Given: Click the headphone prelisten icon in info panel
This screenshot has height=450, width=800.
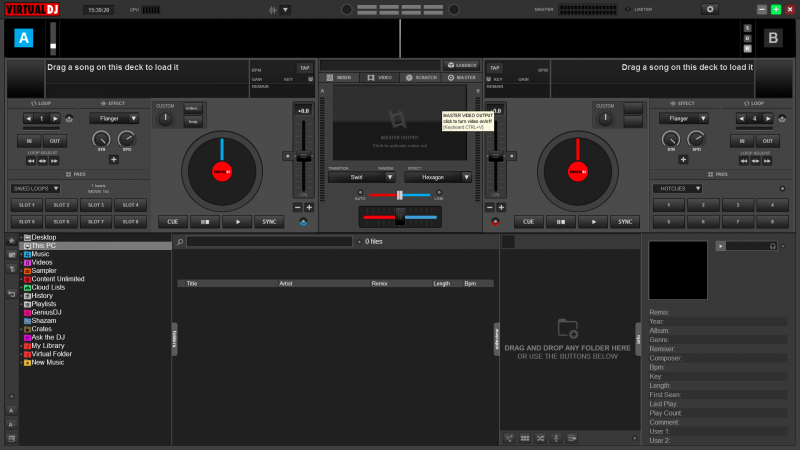Looking at the screenshot, I should (x=773, y=246).
